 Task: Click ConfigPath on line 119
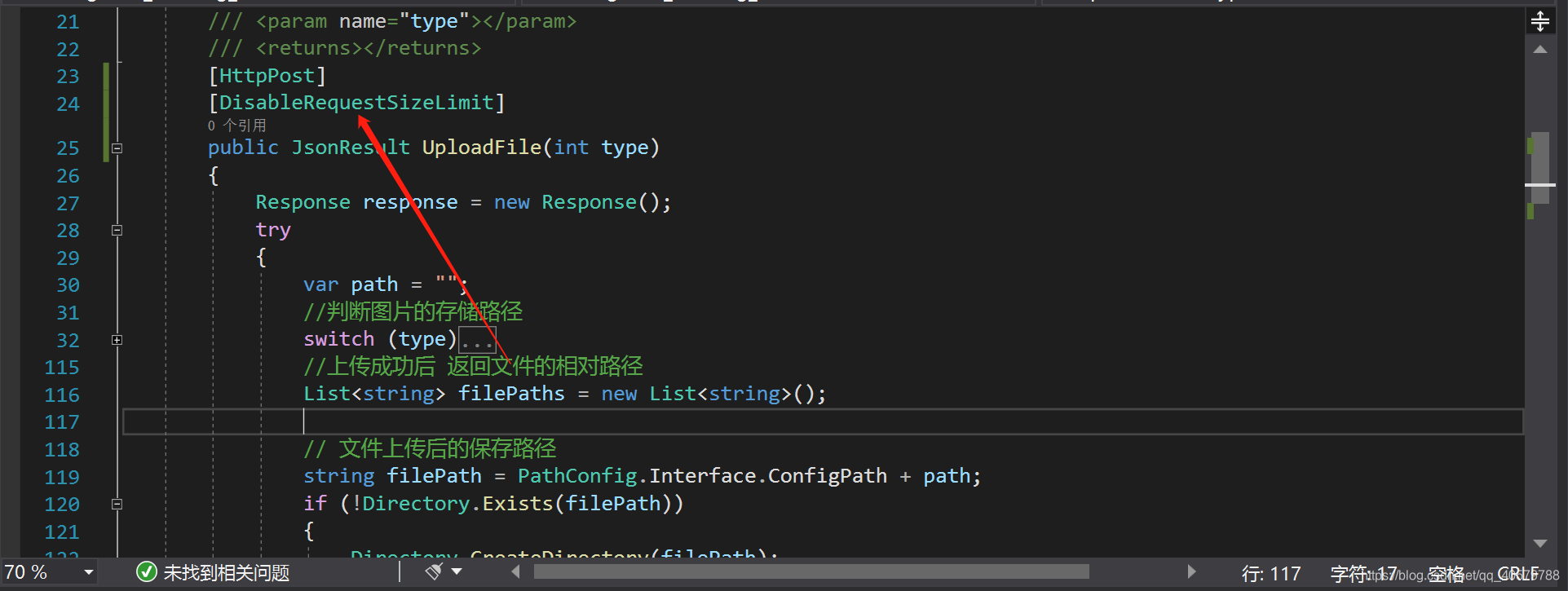click(x=828, y=476)
